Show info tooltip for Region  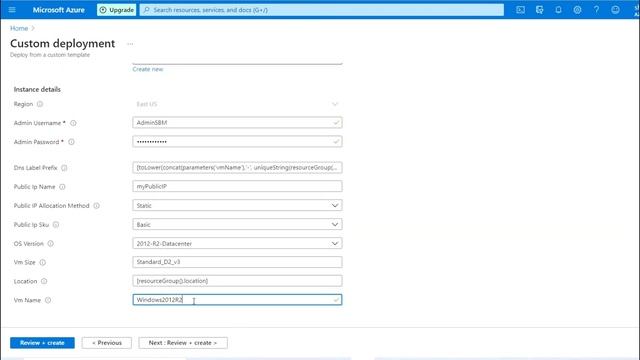click(x=40, y=104)
